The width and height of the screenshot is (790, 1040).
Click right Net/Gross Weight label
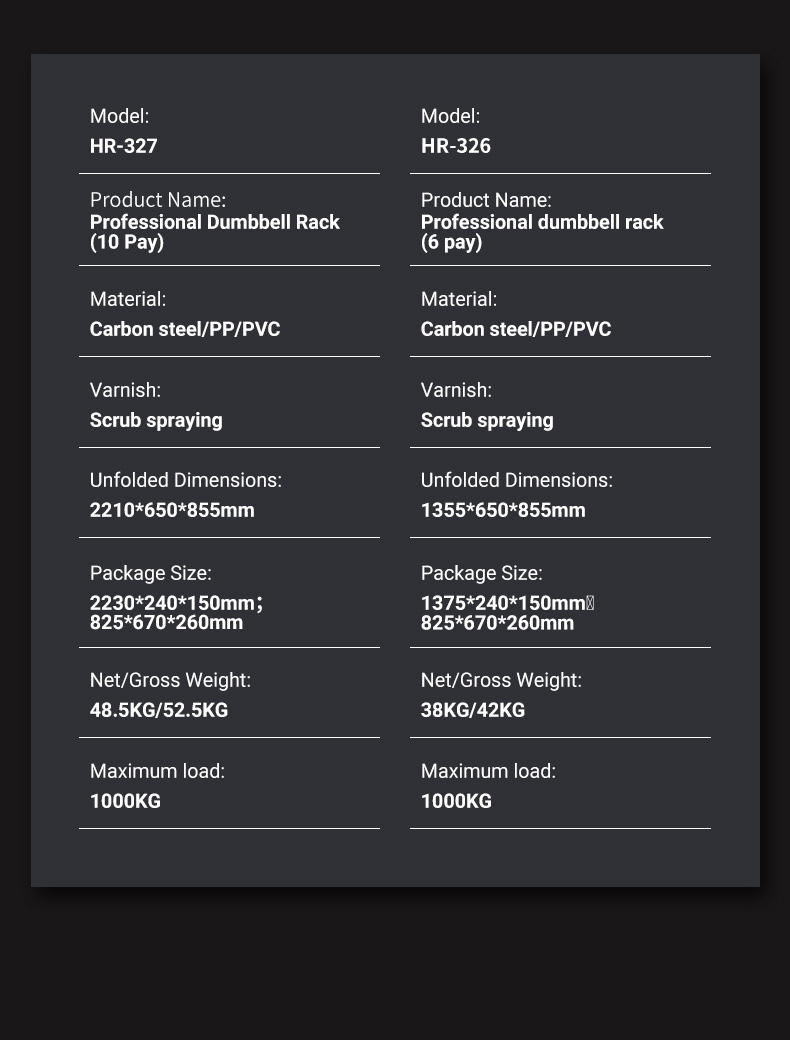point(501,681)
